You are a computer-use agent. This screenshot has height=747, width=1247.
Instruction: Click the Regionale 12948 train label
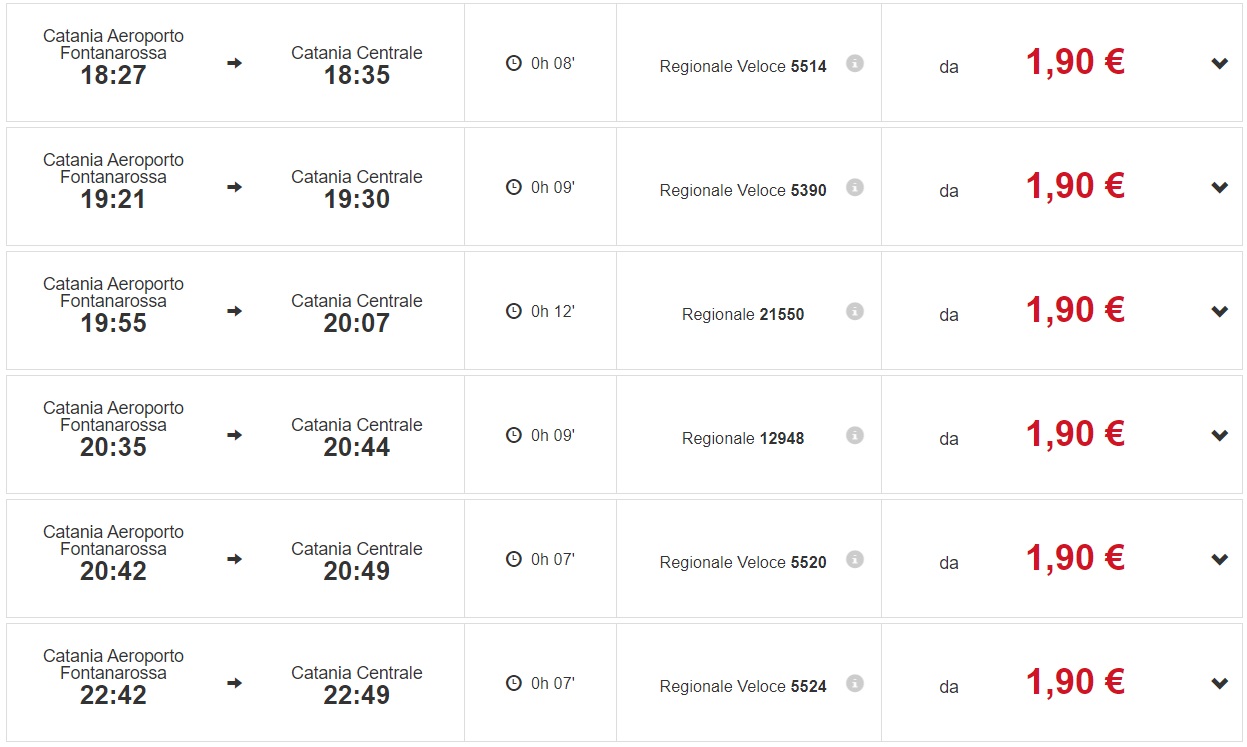[743, 438]
